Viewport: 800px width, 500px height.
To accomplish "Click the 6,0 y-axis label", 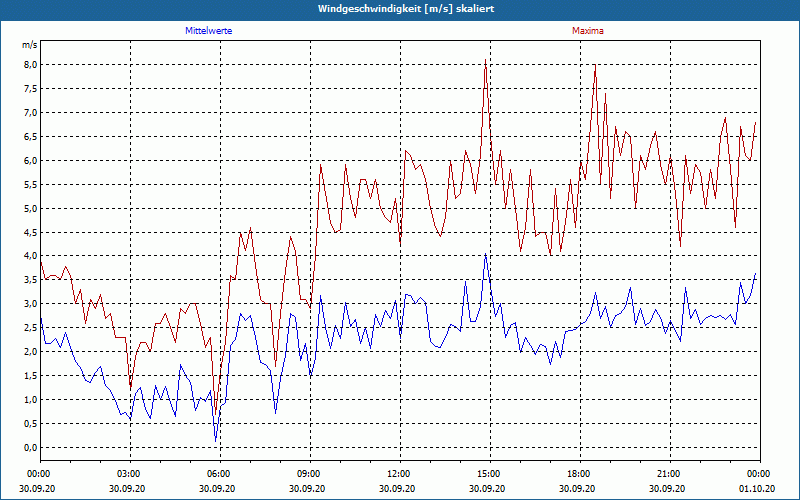I will point(29,160).
